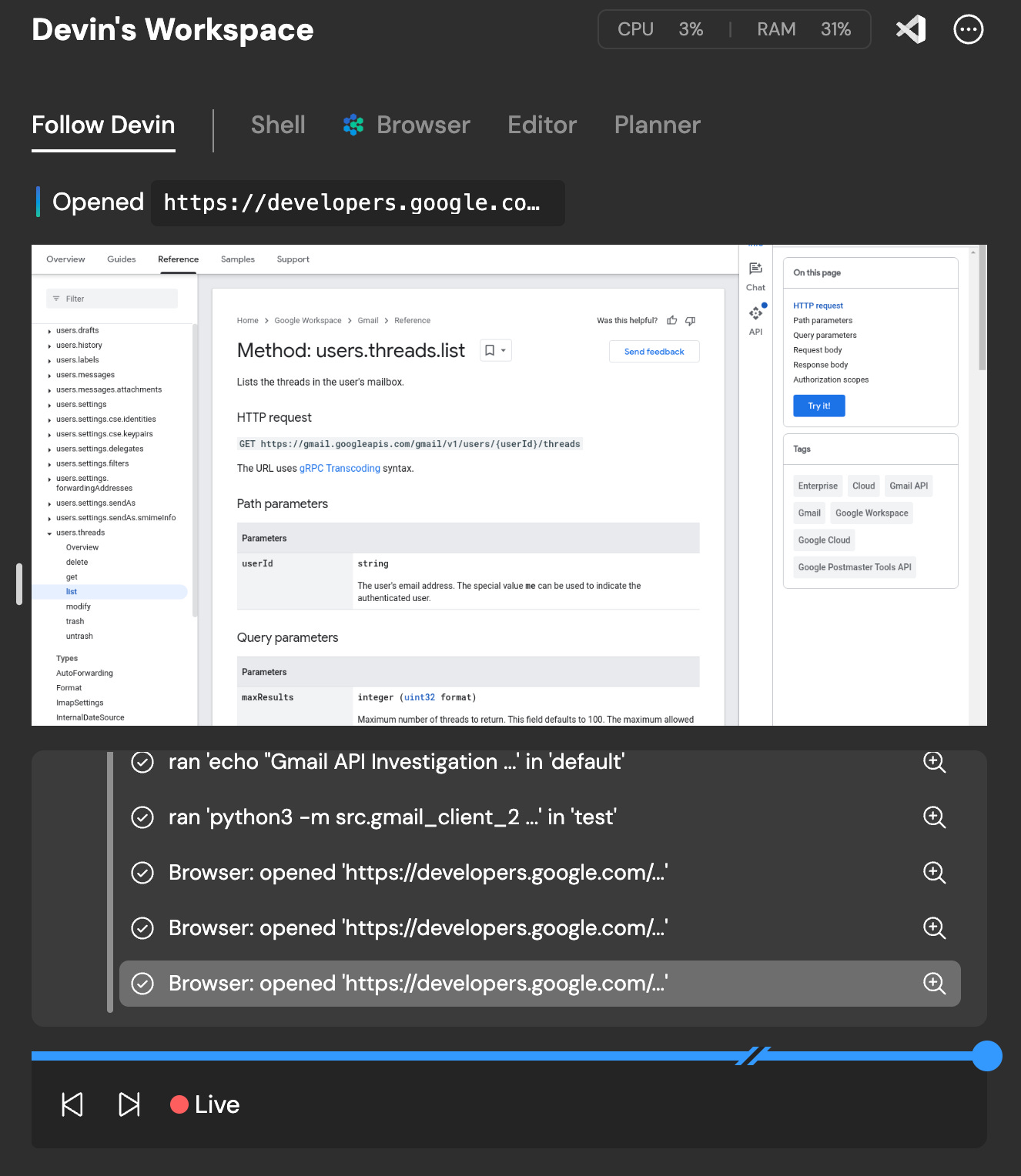The width and height of the screenshot is (1021, 1176).
Task: Zoom into the 'python3 -m src.gmail_client_2' step
Action: point(934,817)
